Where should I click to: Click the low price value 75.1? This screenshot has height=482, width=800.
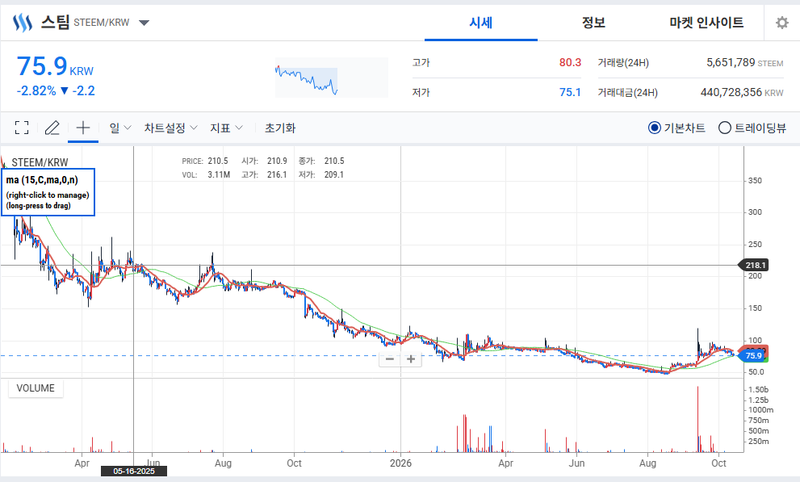[570, 92]
